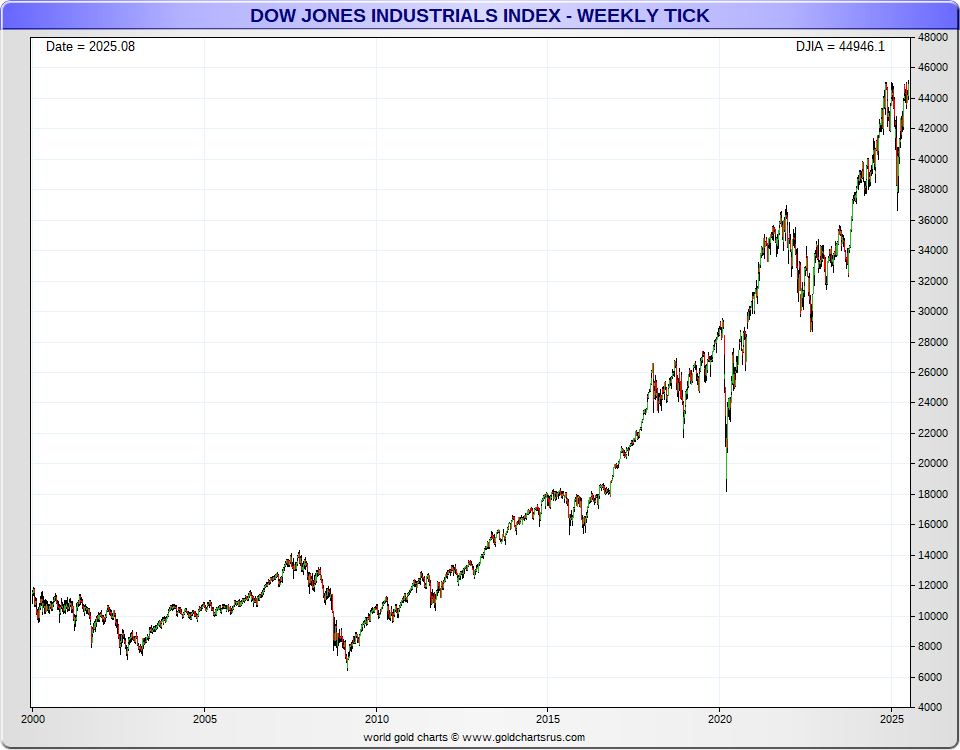Click the 2025 x-axis year label

click(x=891, y=719)
